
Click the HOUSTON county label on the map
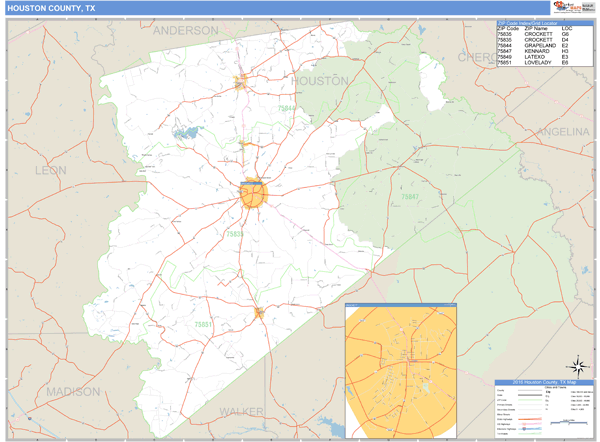click(x=320, y=81)
